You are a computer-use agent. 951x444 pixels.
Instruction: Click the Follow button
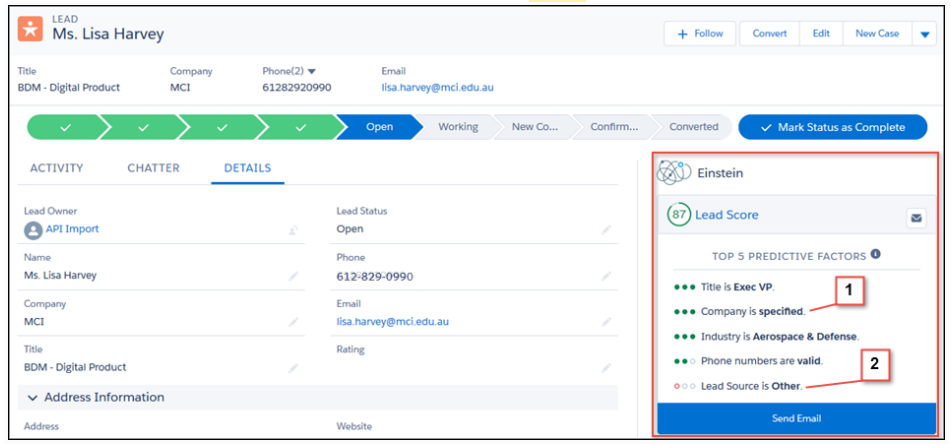(x=700, y=34)
